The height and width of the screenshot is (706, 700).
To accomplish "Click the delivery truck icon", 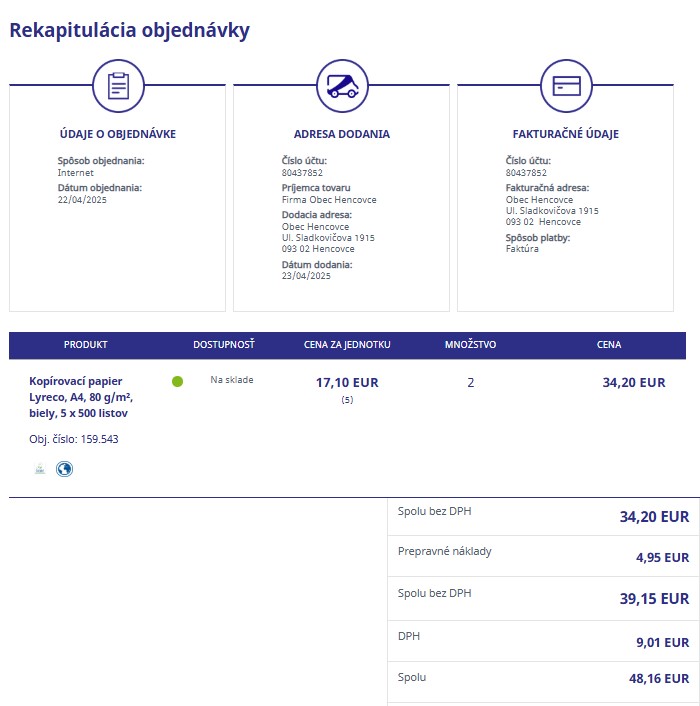I will (x=342, y=86).
